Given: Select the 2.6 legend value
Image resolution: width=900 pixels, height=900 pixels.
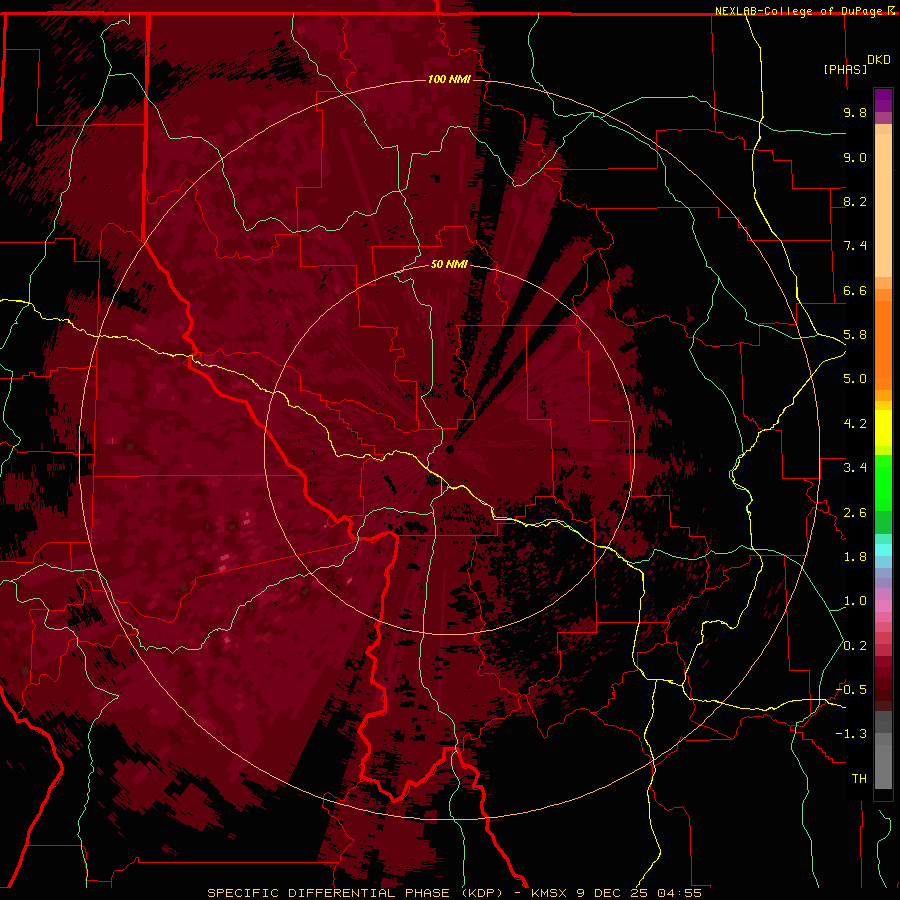Looking at the screenshot, I should tap(855, 513).
